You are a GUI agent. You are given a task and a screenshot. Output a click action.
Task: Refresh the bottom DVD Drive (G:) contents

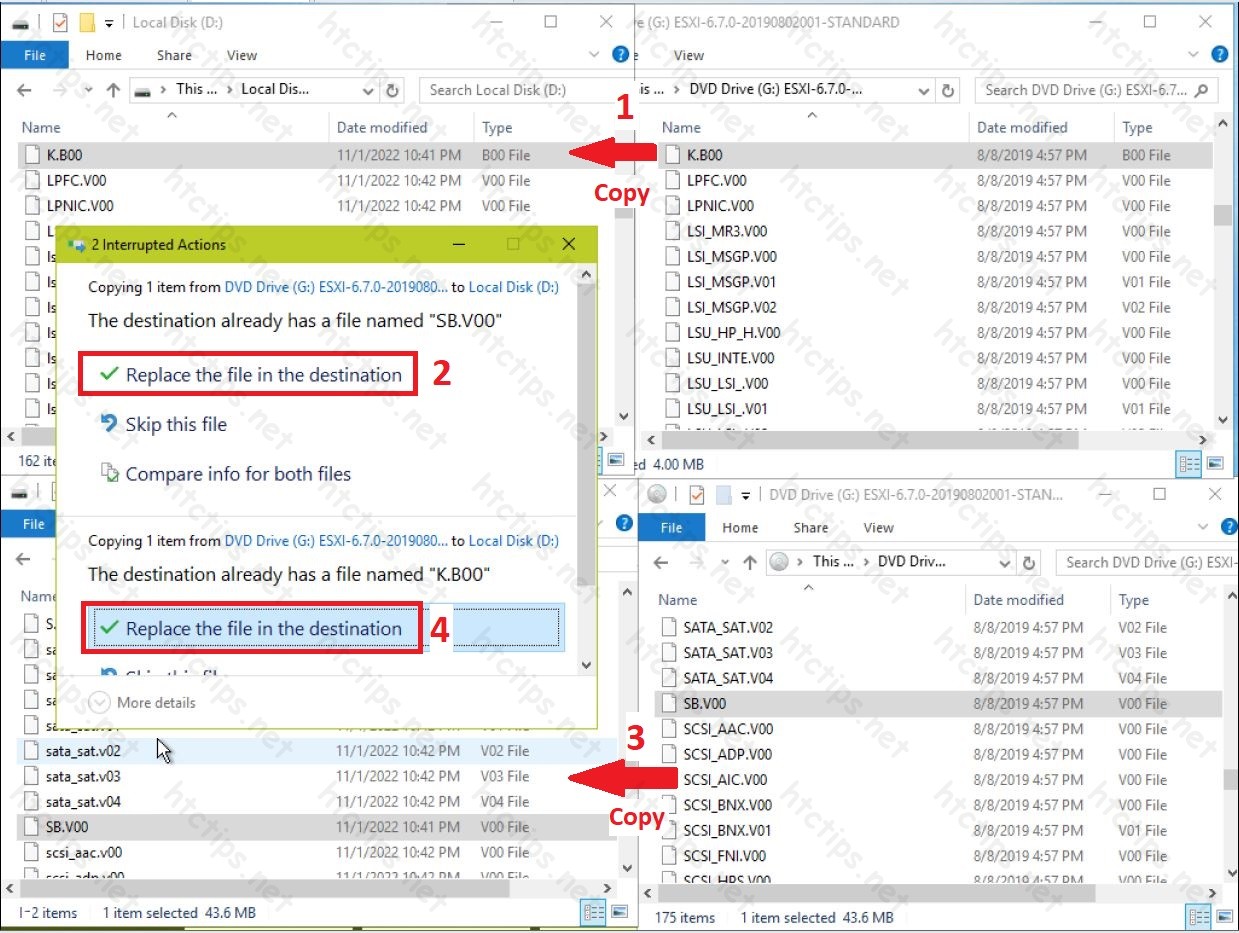pos(1029,562)
